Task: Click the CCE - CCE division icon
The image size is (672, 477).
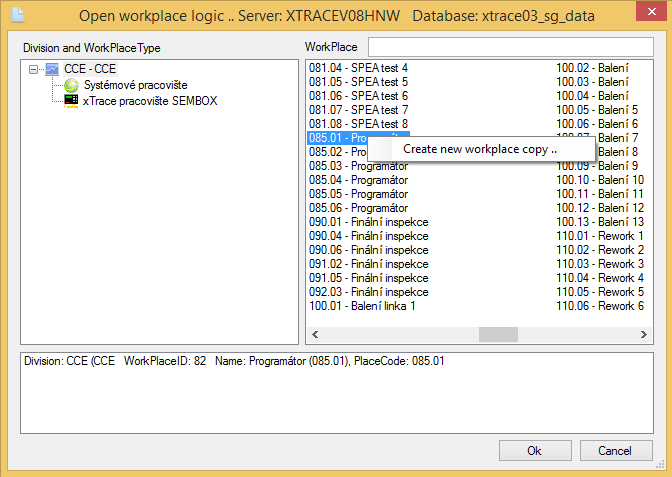Action: [52, 70]
